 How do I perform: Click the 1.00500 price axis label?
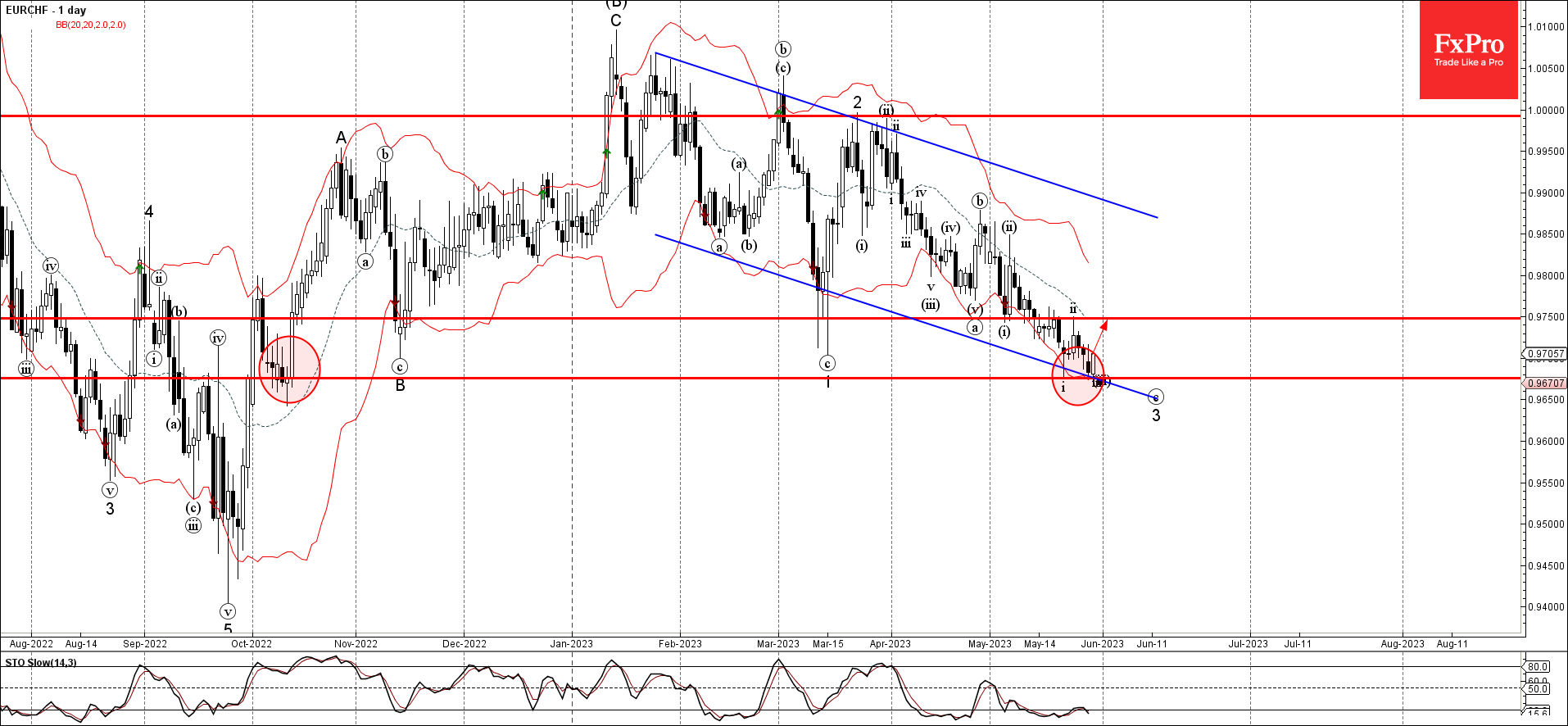(1546, 69)
